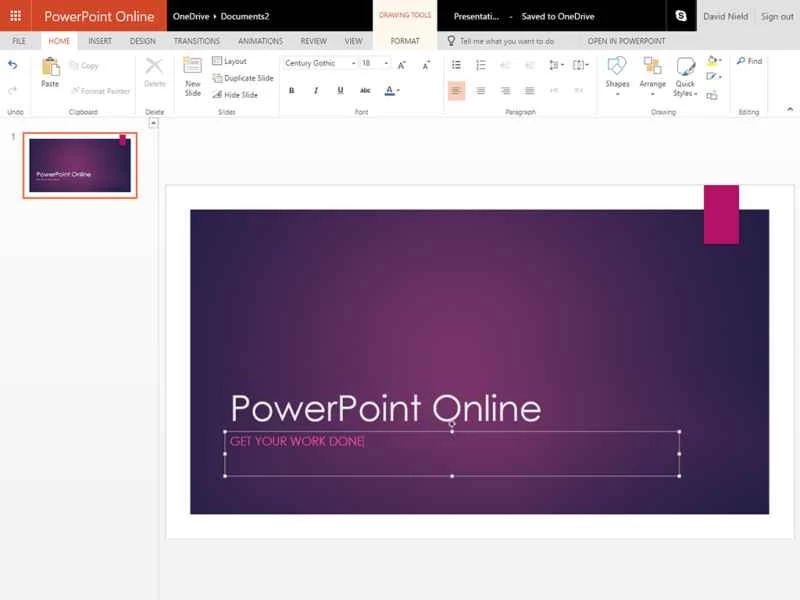800x600 pixels.
Task: Select slide 1 thumbnail in the panel
Action: pos(80,165)
